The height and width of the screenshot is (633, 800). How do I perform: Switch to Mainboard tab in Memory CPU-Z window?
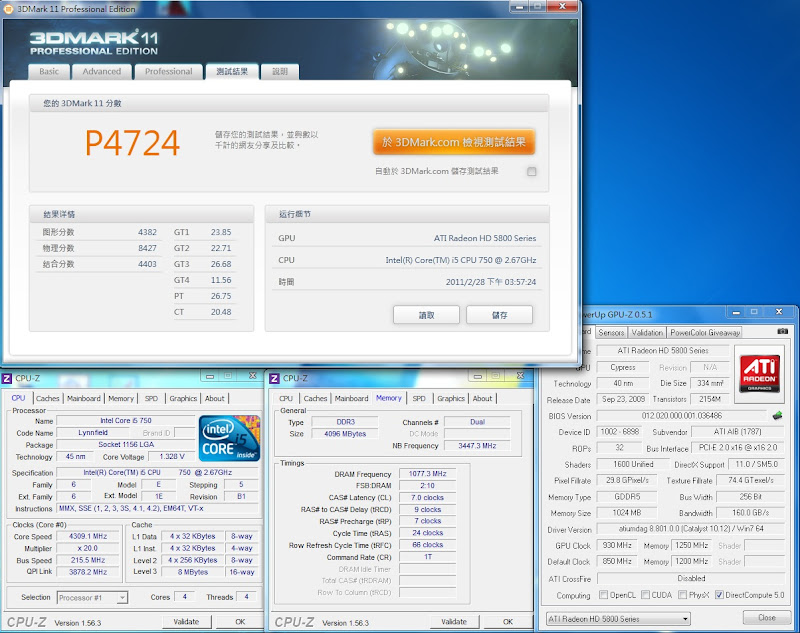pos(352,398)
